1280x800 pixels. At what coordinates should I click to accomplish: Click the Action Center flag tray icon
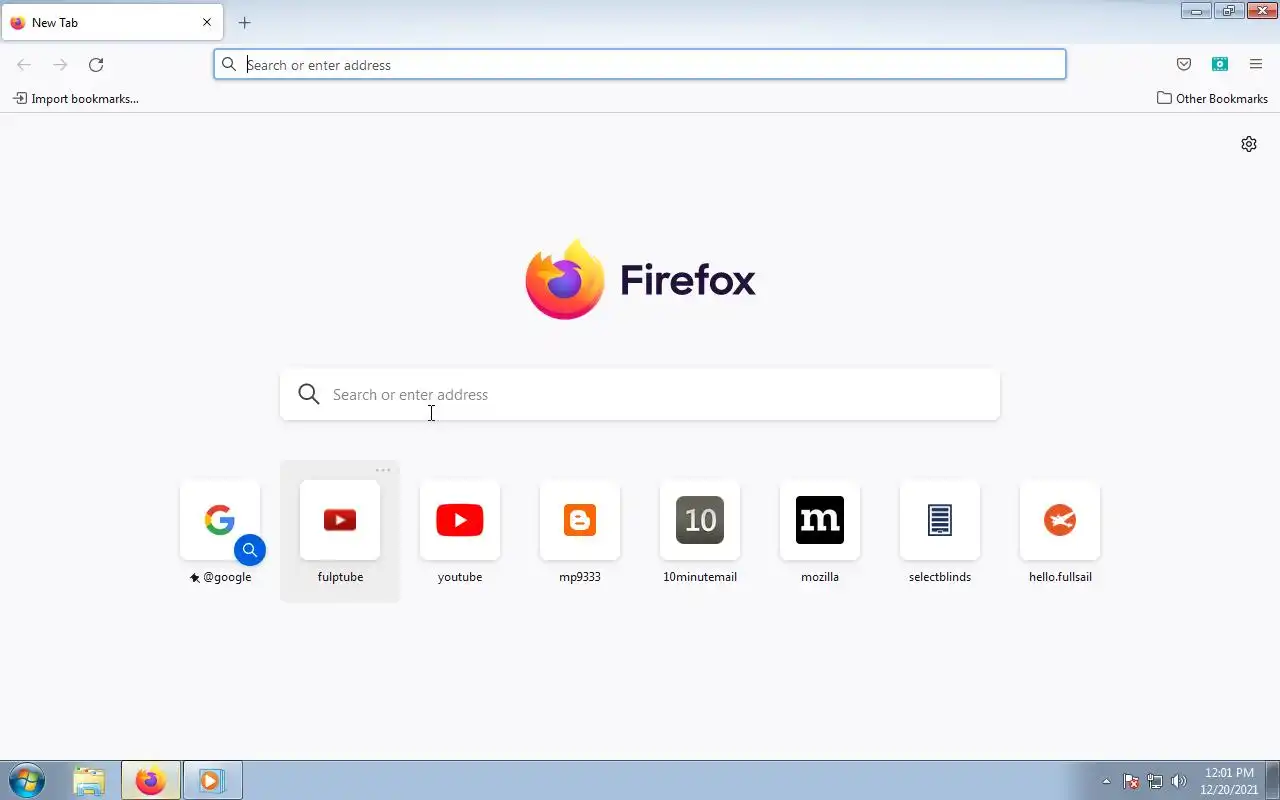coord(1131,781)
